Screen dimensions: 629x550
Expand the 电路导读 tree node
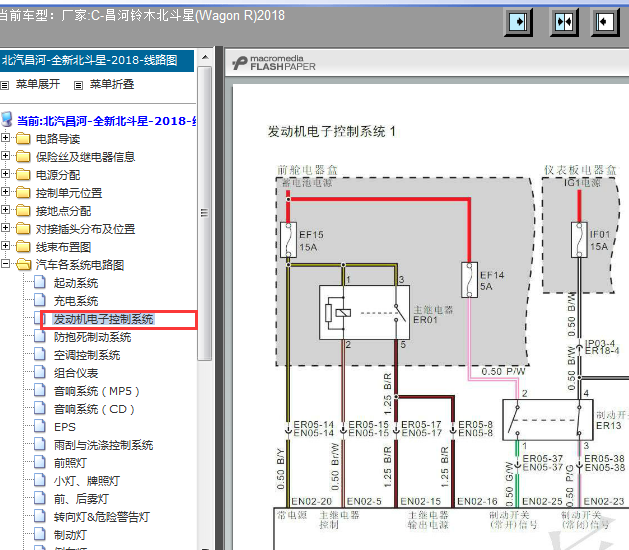tap(5, 138)
